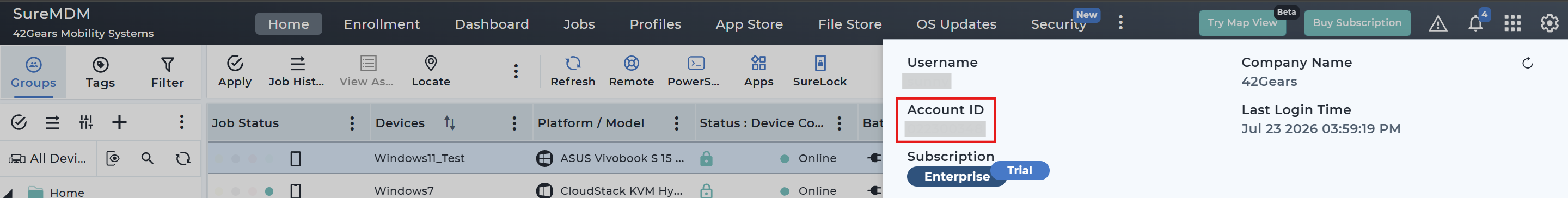Launch SureLock settings
Viewport: 1568px width, 198px height.
click(819, 71)
